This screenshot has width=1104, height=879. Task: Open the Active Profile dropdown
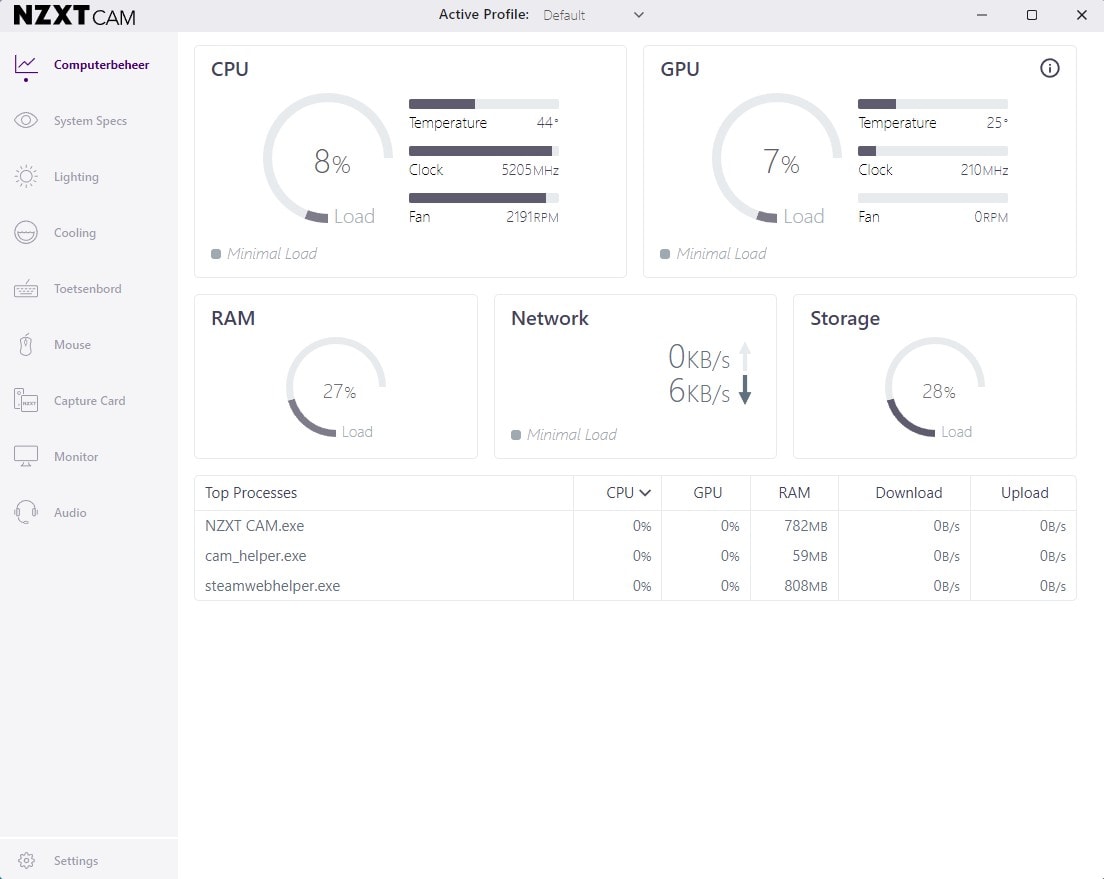tap(593, 15)
